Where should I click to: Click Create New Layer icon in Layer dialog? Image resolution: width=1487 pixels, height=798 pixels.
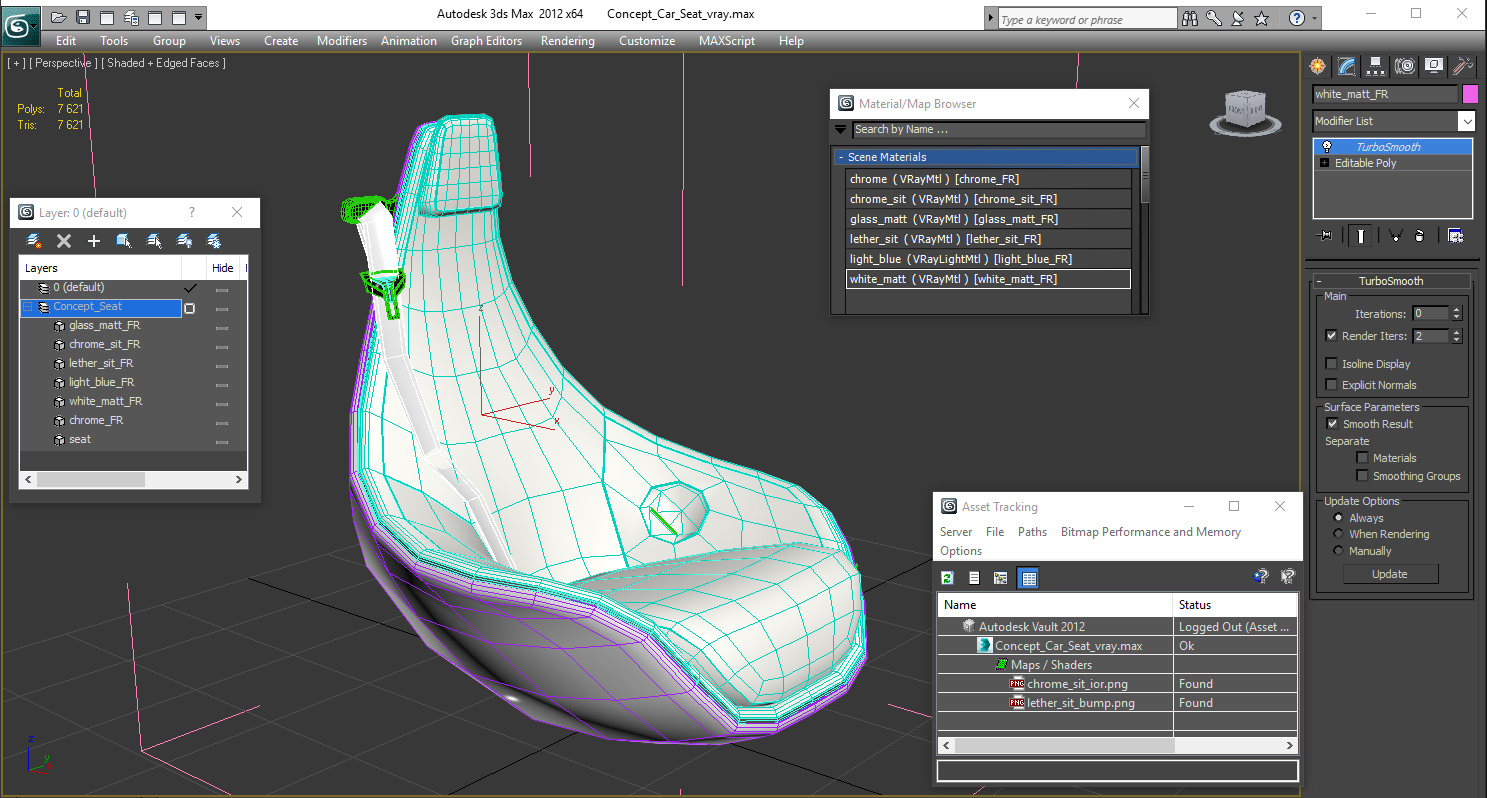tap(34, 241)
